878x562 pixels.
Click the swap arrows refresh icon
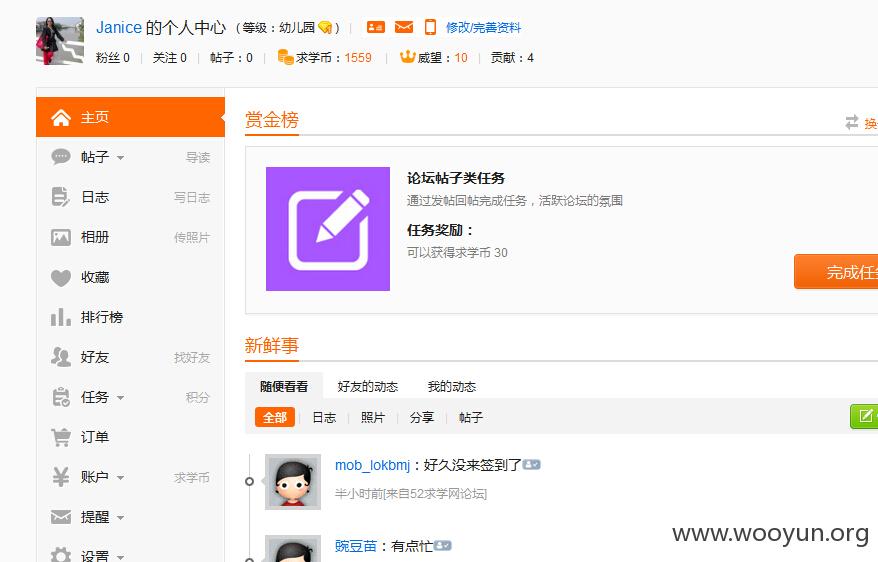pyautogui.click(x=852, y=122)
